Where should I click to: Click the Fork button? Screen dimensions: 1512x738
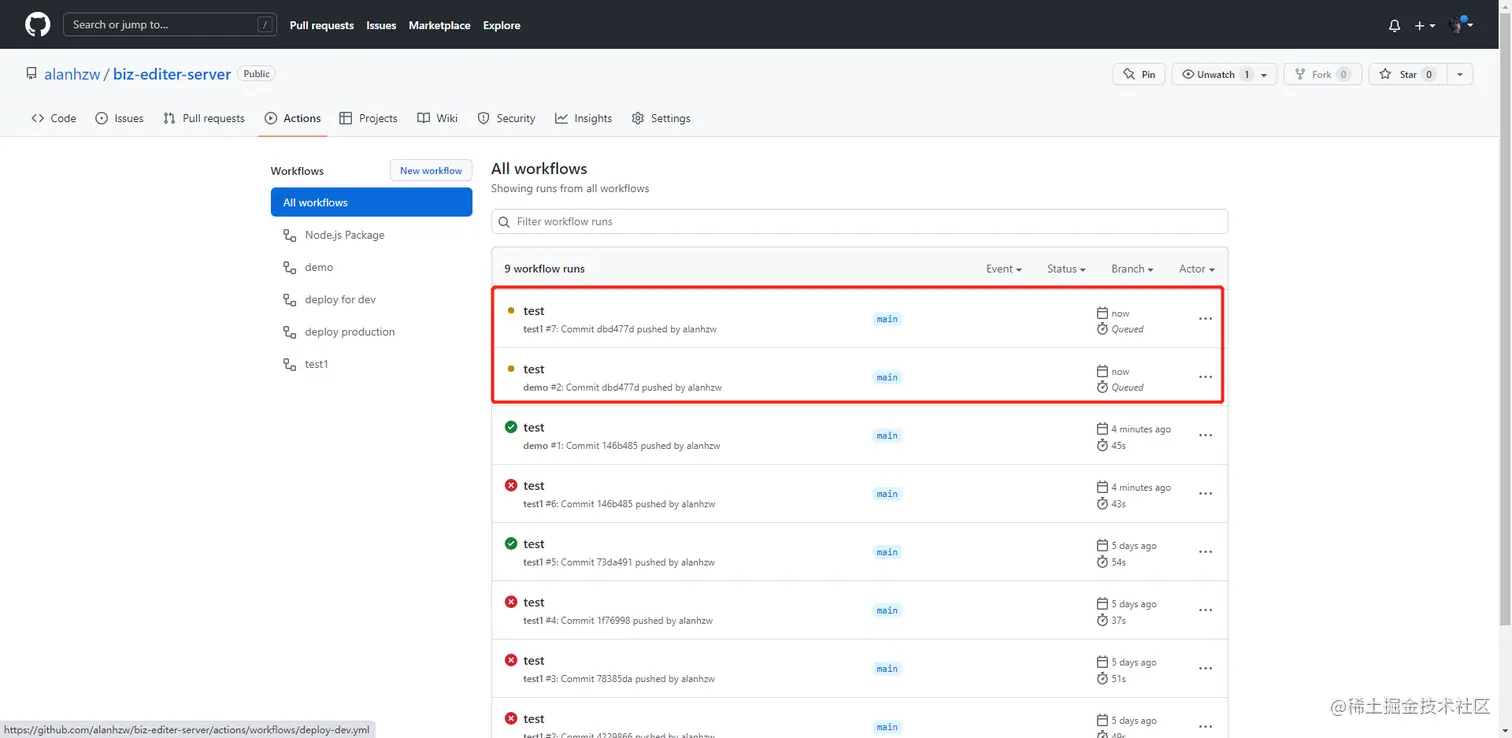point(1323,74)
